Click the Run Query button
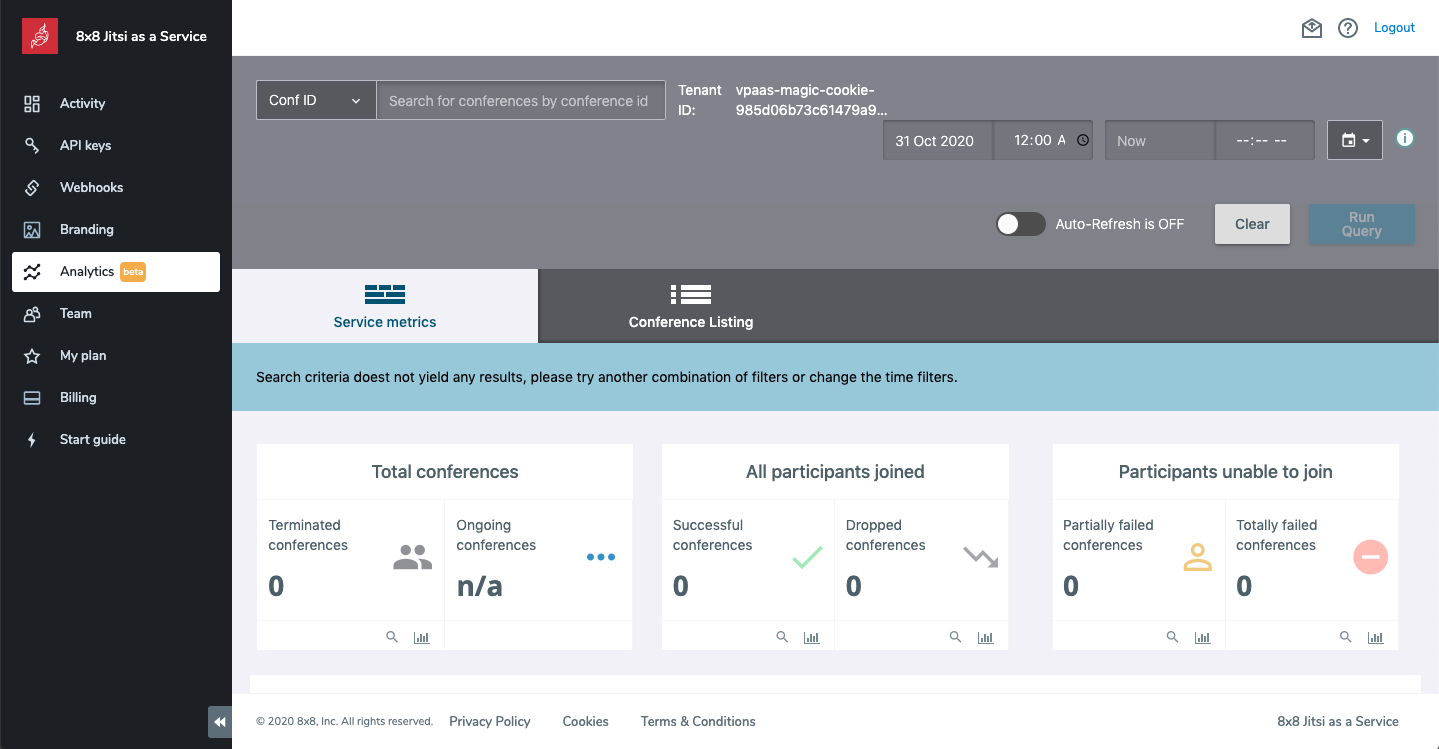1439x749 pixels. 1362,224
